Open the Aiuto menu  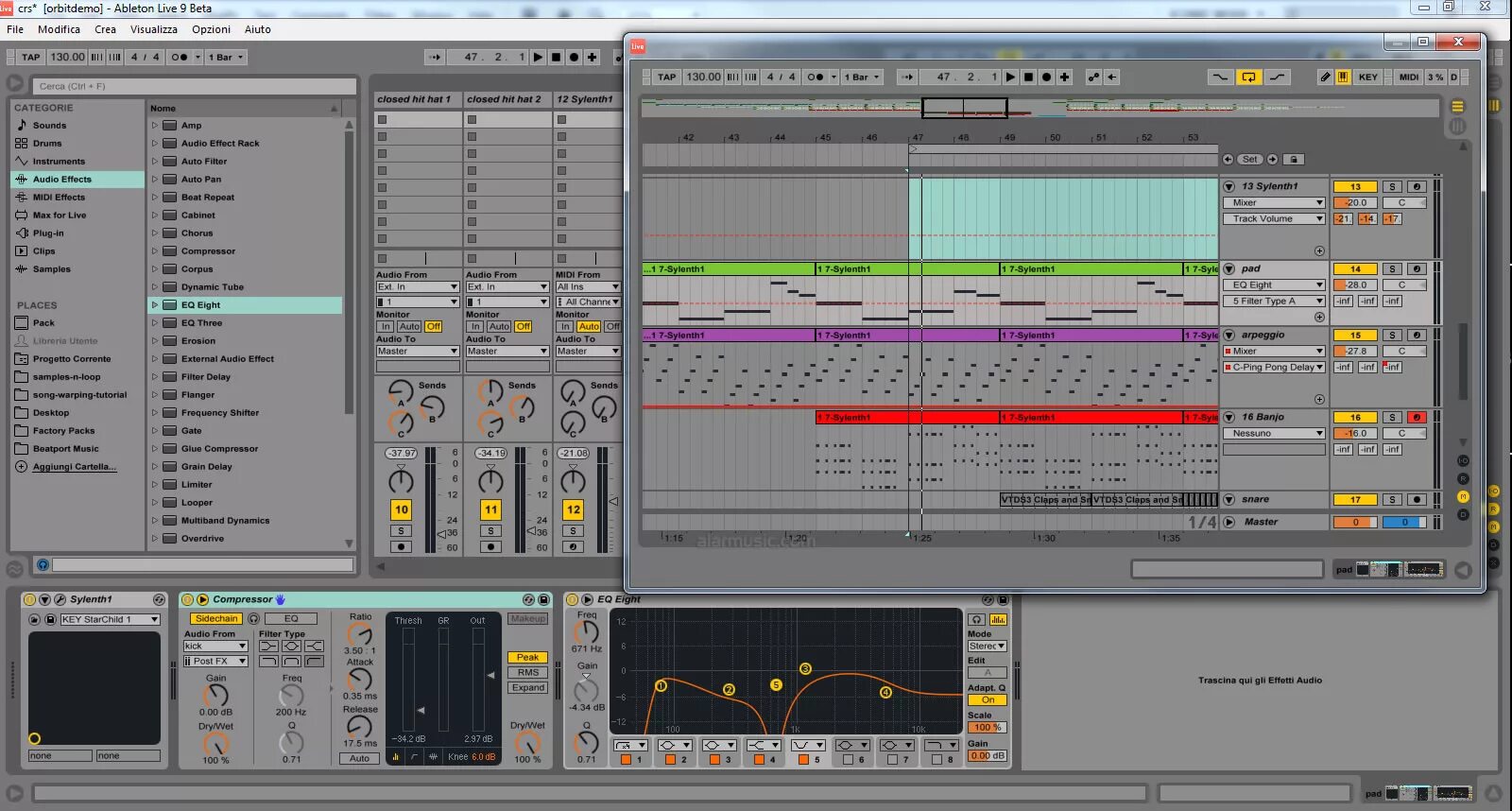(257, 29)
